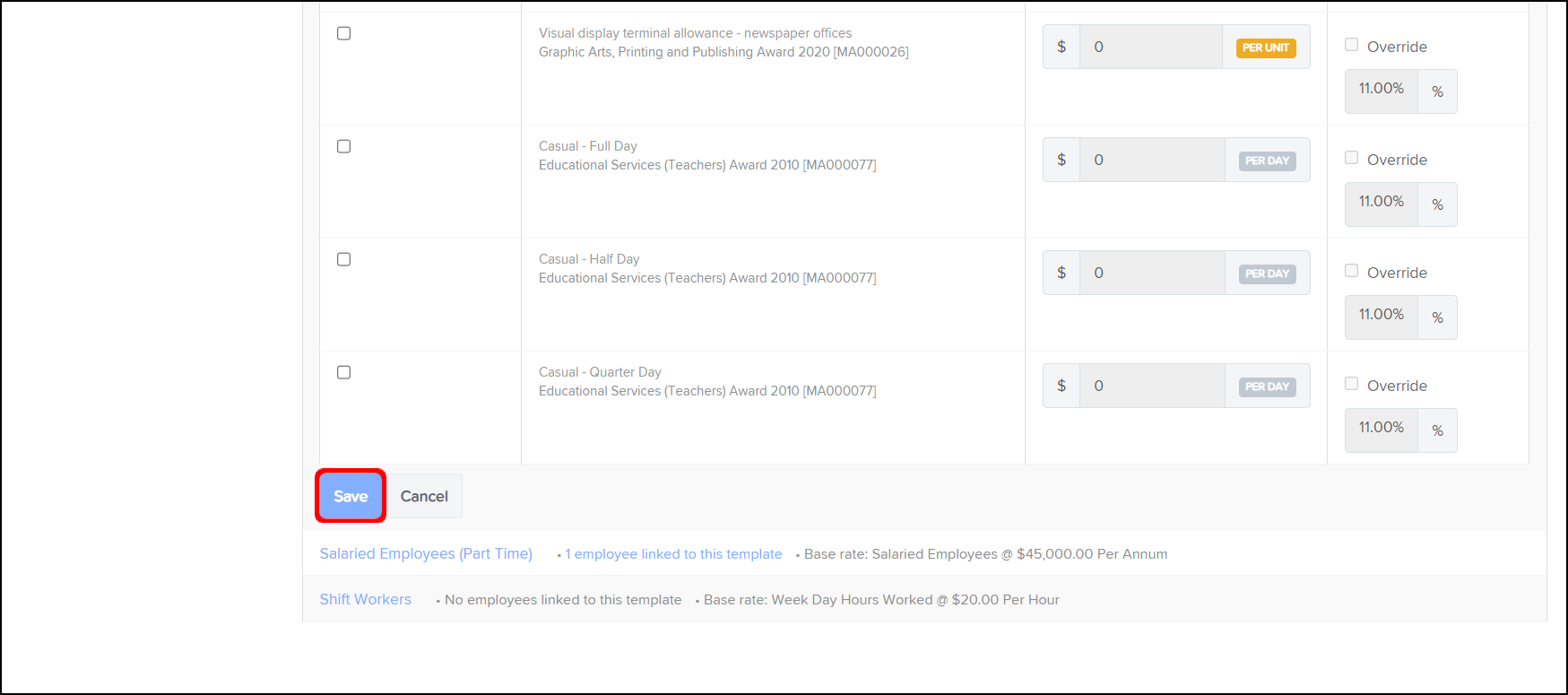Click the 11.00% super rate for Casual - Quarter Day
This screenshot has height=695, width=1568.
1381,428
